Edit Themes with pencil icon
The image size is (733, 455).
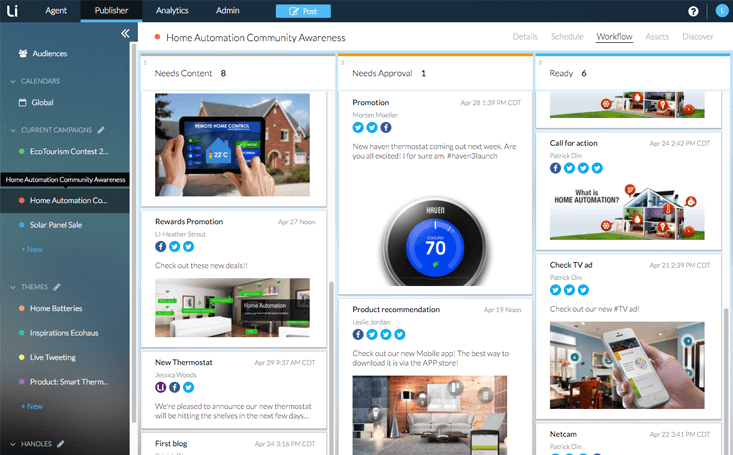click(x=57, y=287)
